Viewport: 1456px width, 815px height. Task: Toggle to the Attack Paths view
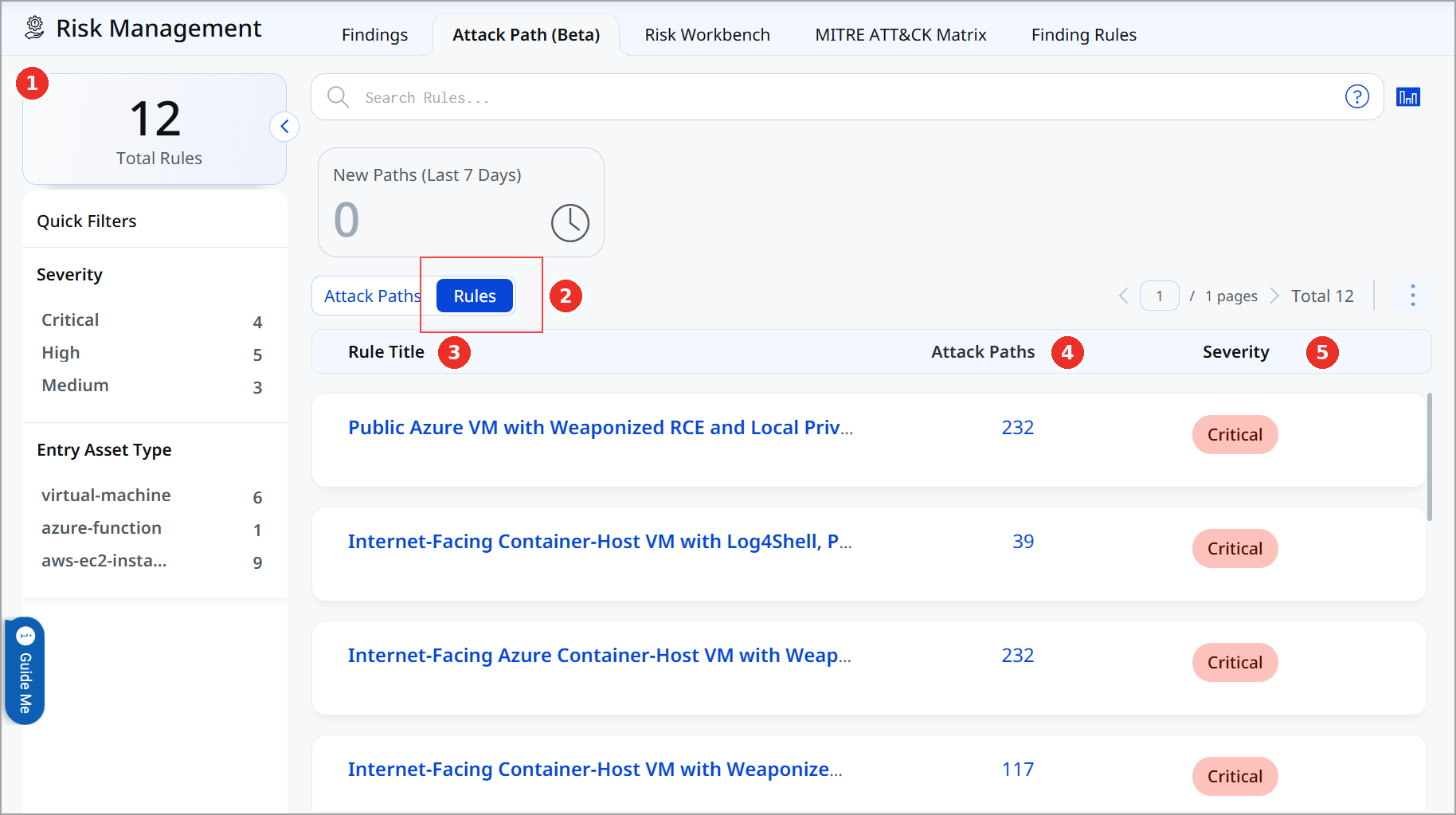[372, 296]
